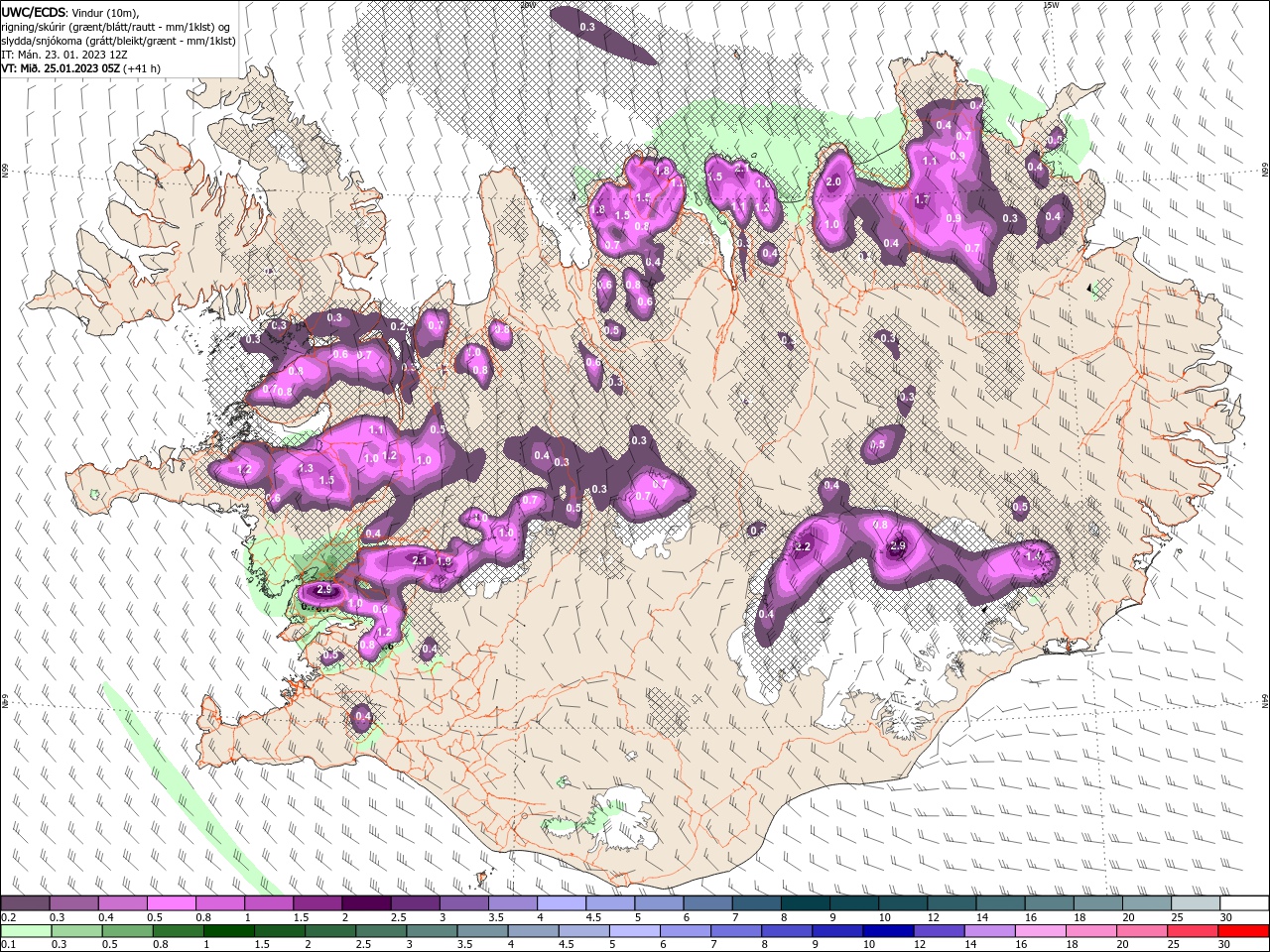Image resolution: width=1270 pixels, height=952 pixels.
Task: Select light blue upper swatch starting at 4
Action: pos(562,903)
